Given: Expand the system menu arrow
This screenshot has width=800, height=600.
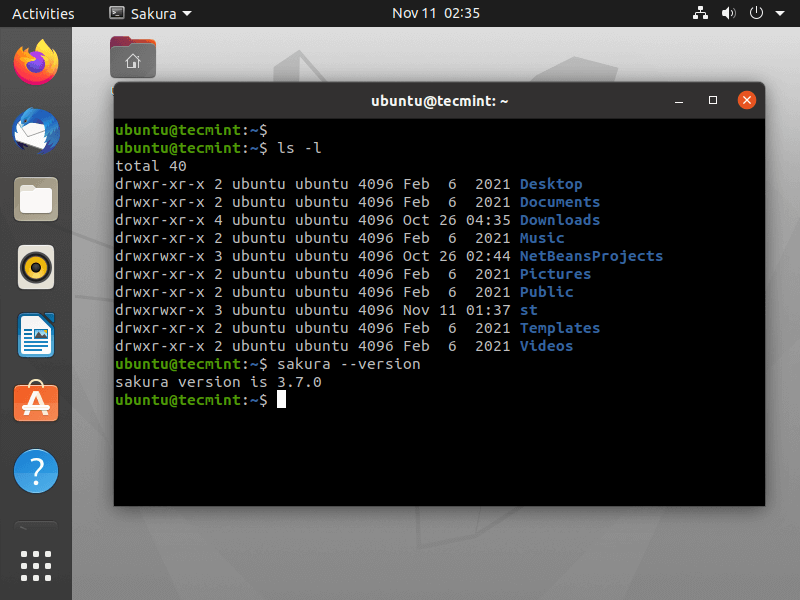Looking at the screenshot, I should 780,13.
